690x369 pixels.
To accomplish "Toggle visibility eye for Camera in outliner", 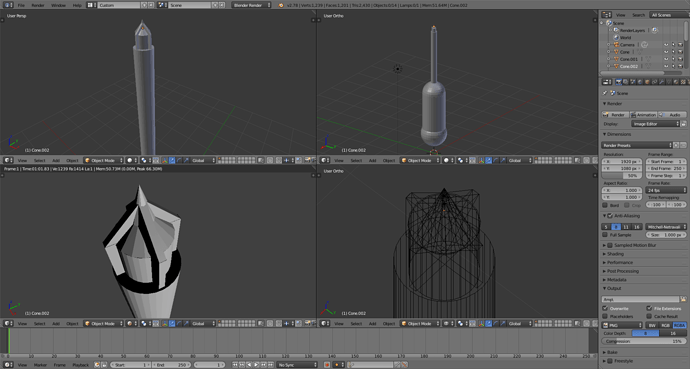I will 666,45.
